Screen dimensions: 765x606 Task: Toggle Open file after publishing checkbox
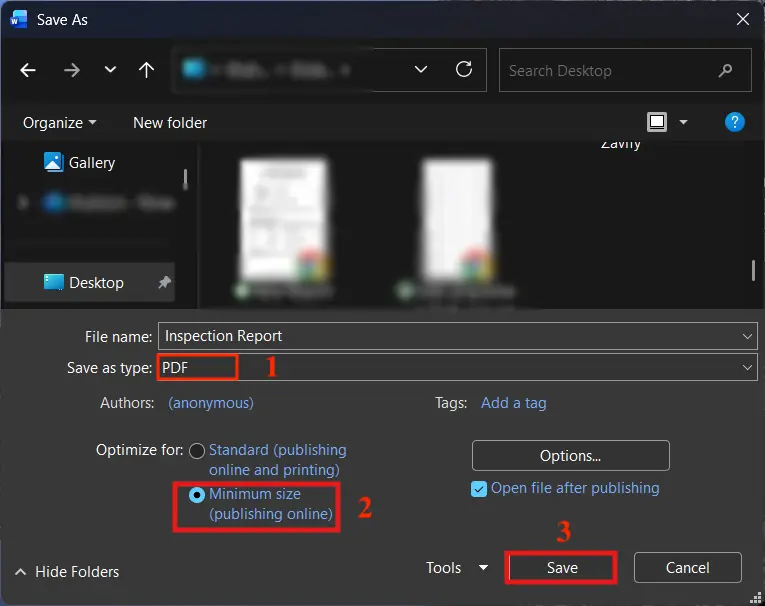pyautogui.click(x=479, y=488)
